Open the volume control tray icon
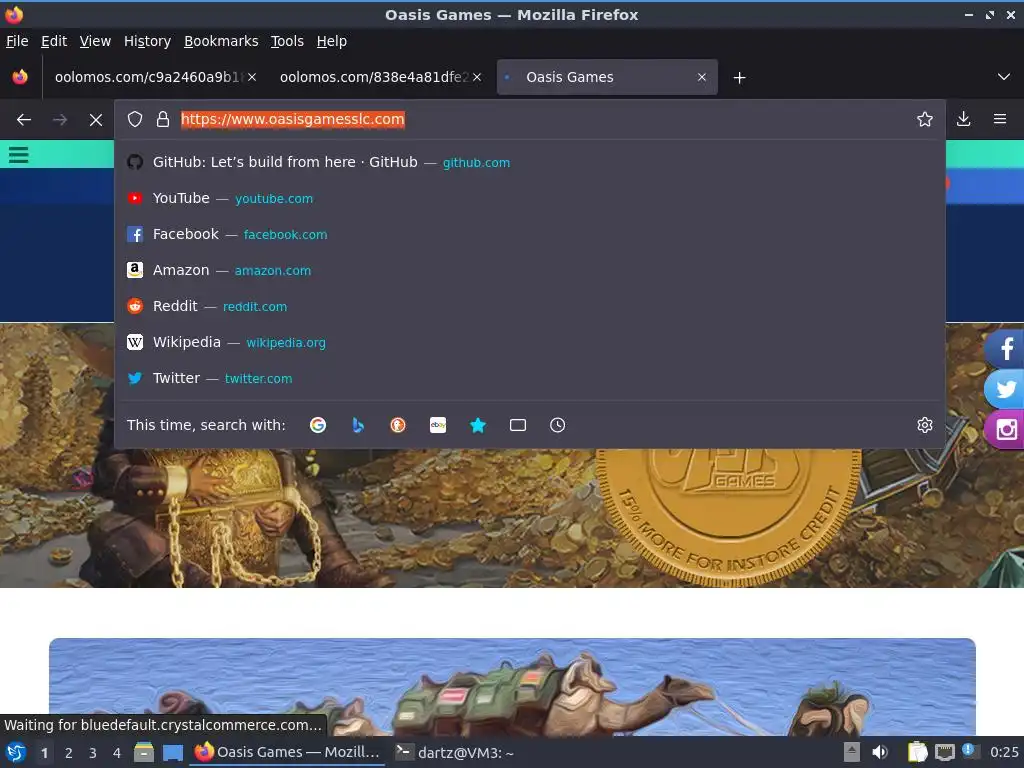The width and height of the screenshot is (1024, 768). [x=880, y=752]
